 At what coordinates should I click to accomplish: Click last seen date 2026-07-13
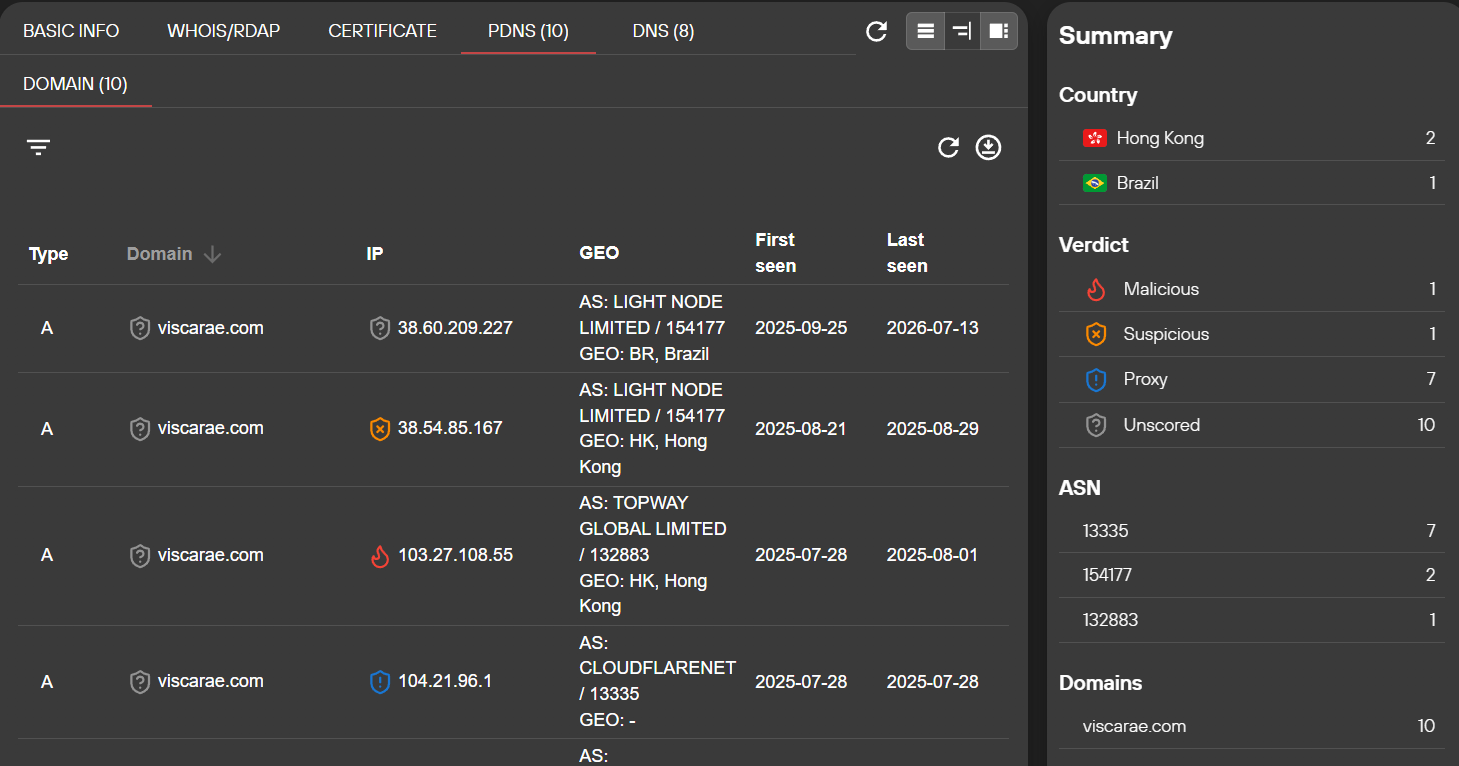coord(933,328)
